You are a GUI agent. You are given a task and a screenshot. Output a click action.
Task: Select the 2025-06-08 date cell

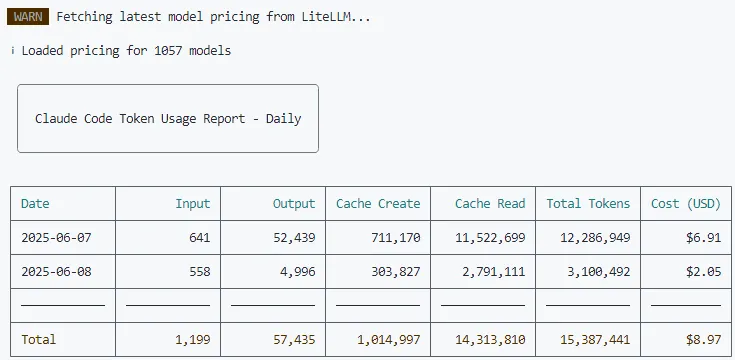click(x=56, y=271)
